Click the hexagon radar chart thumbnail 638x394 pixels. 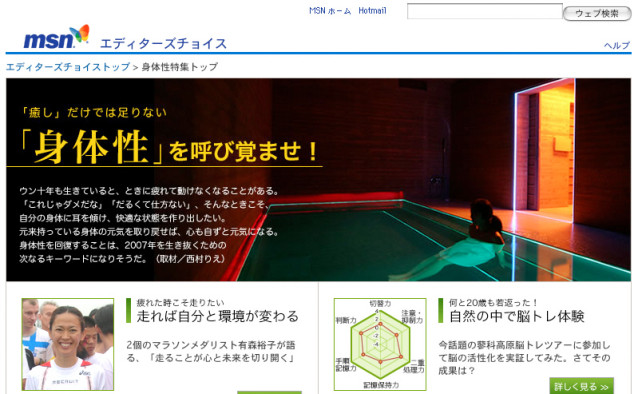[x=380, y=344]
